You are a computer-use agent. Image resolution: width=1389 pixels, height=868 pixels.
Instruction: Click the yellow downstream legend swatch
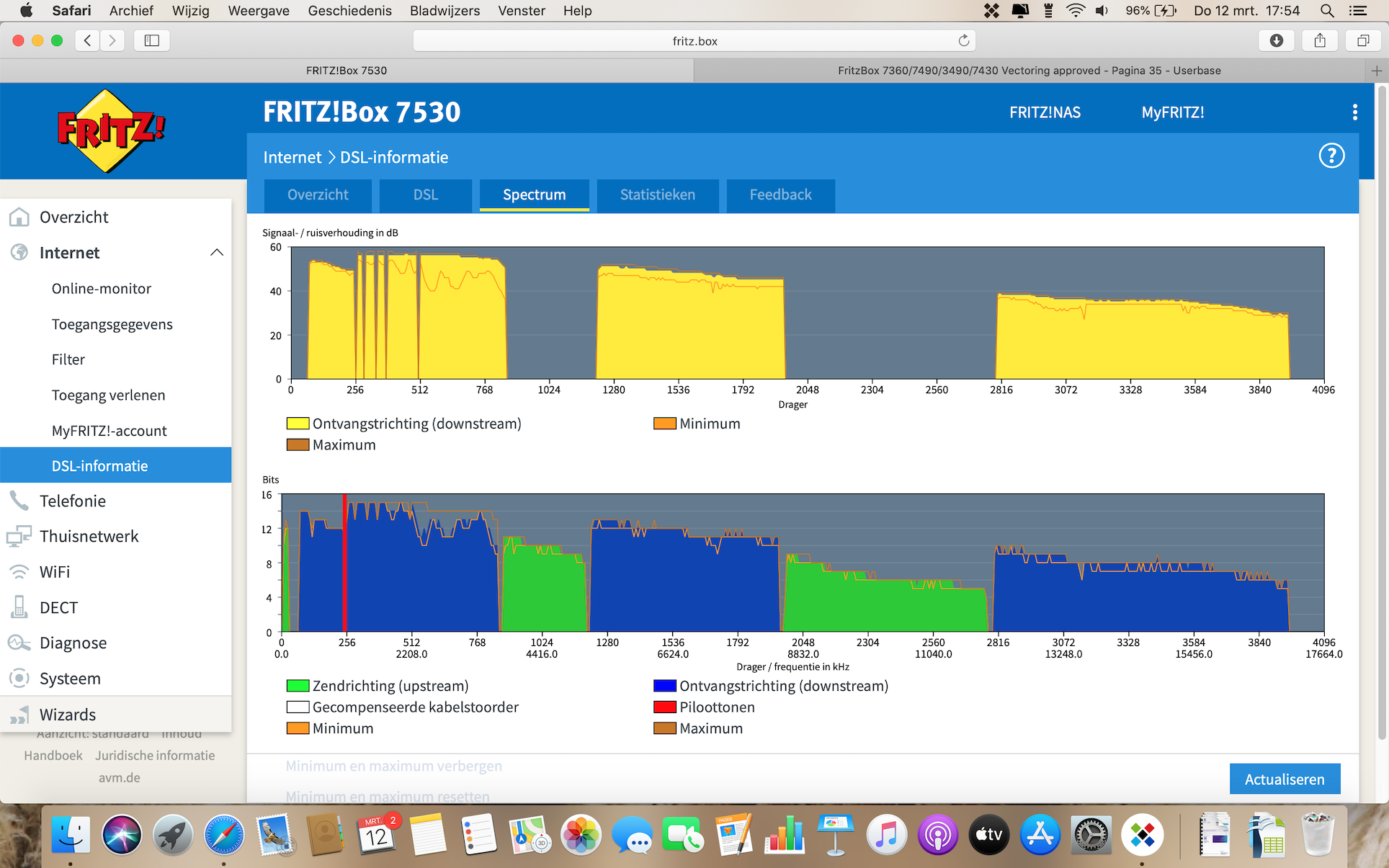point(298,424)
